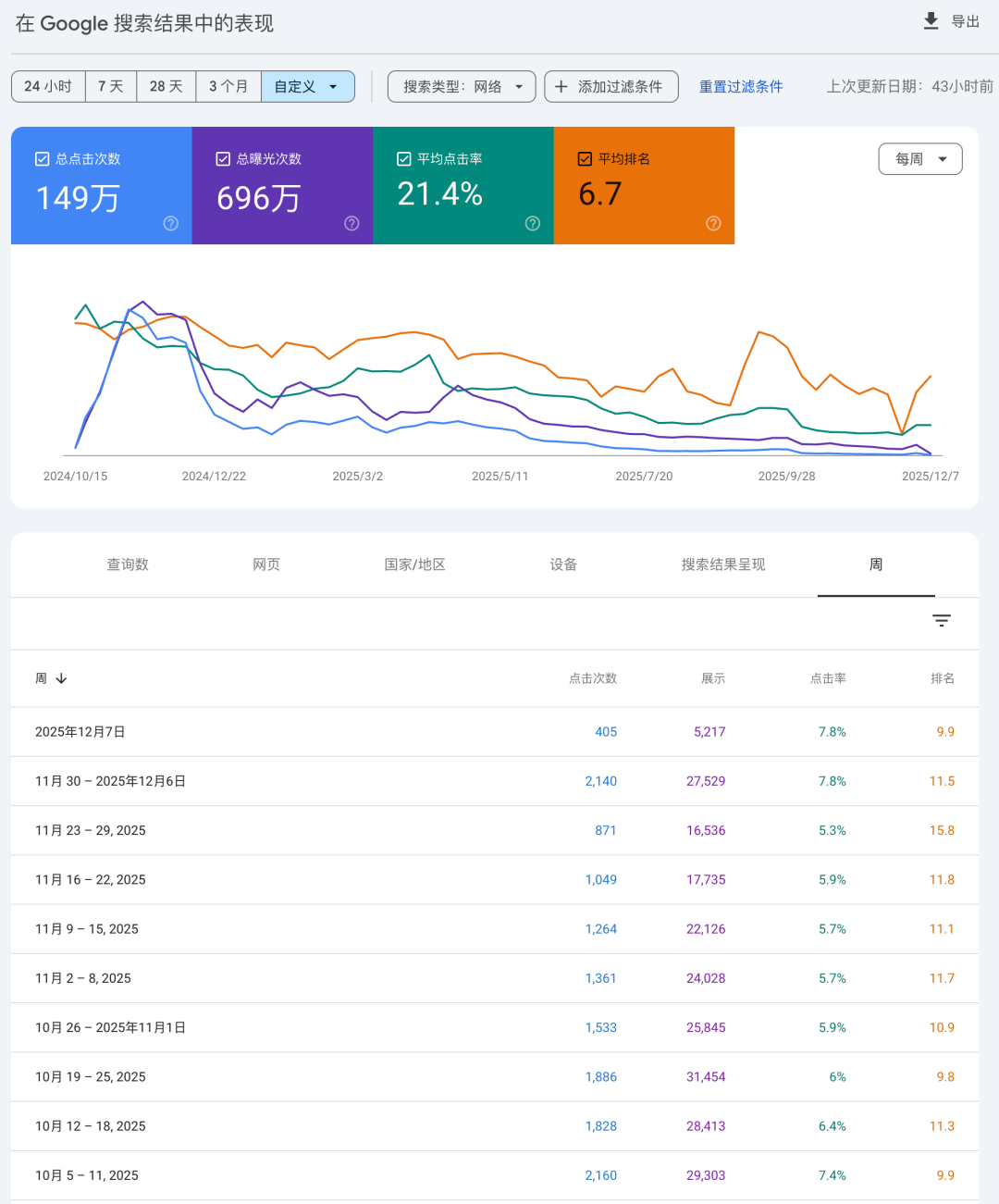The width and height of the screenshot is (999, 1204).
Task: Click row 10月 26 – 2025年11月1日
Action: click(x=495, y=1027)
